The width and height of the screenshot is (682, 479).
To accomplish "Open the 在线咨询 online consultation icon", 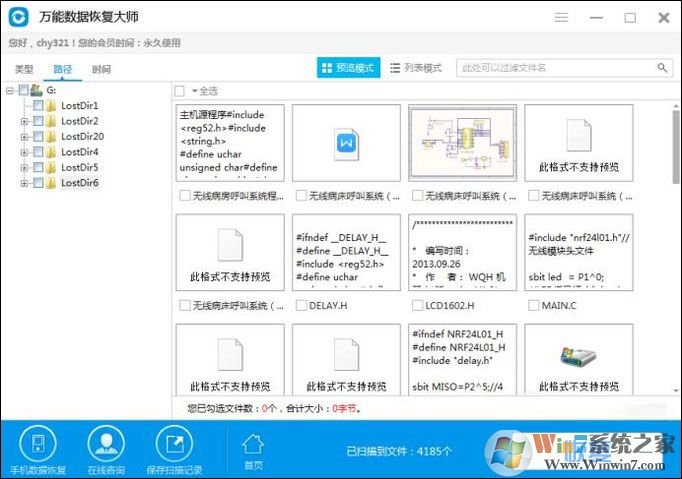I will click(106, 444).
